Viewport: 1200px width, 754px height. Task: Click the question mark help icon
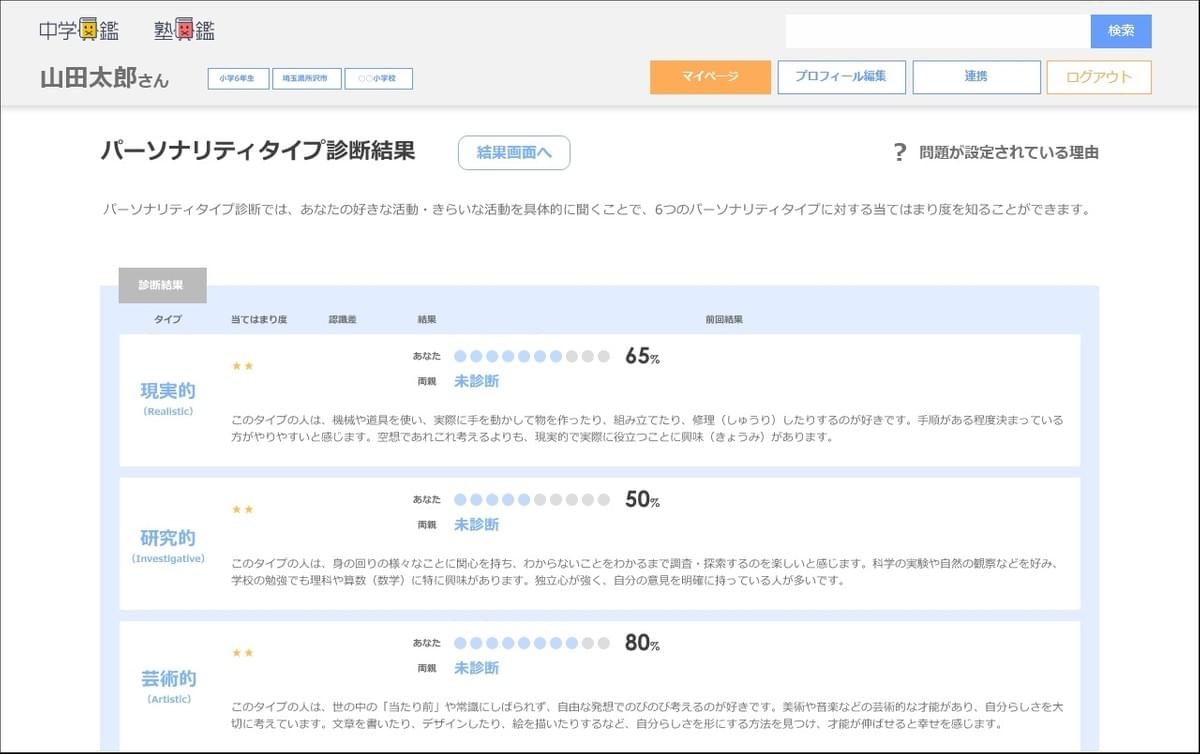899,153
